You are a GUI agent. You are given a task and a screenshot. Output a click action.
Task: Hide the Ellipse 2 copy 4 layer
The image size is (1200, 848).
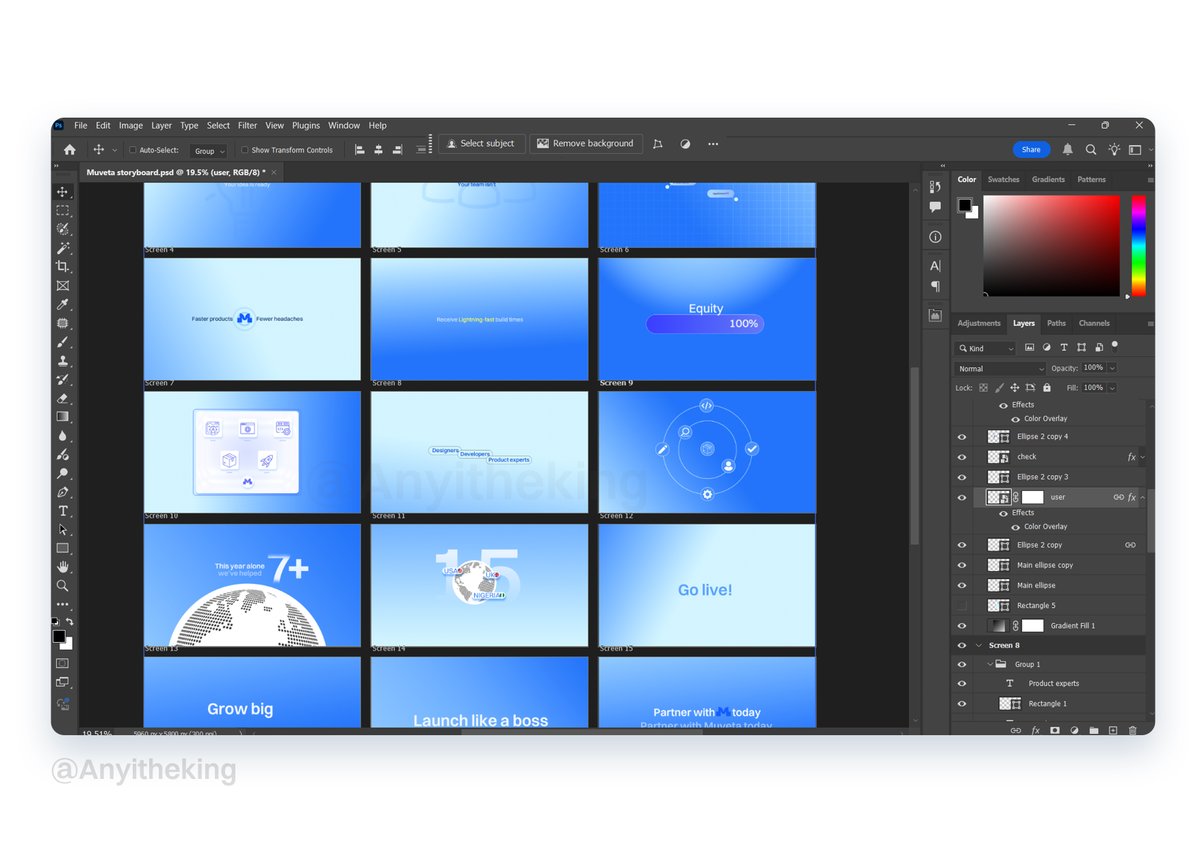(x=962, y=436)
